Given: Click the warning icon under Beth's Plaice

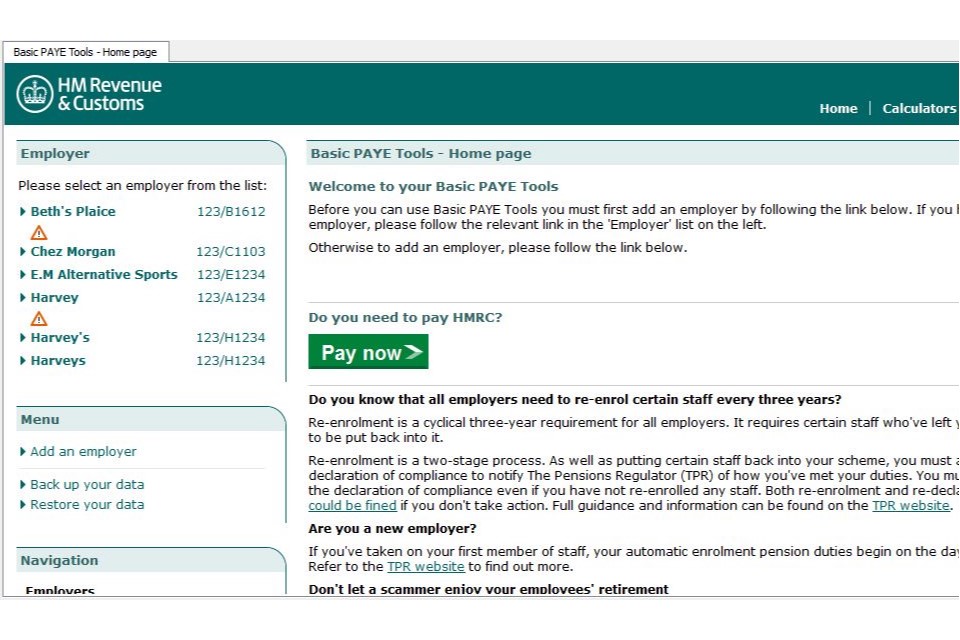Looking at the screenshot, I should pyautogui.click(x=39, y=232).
